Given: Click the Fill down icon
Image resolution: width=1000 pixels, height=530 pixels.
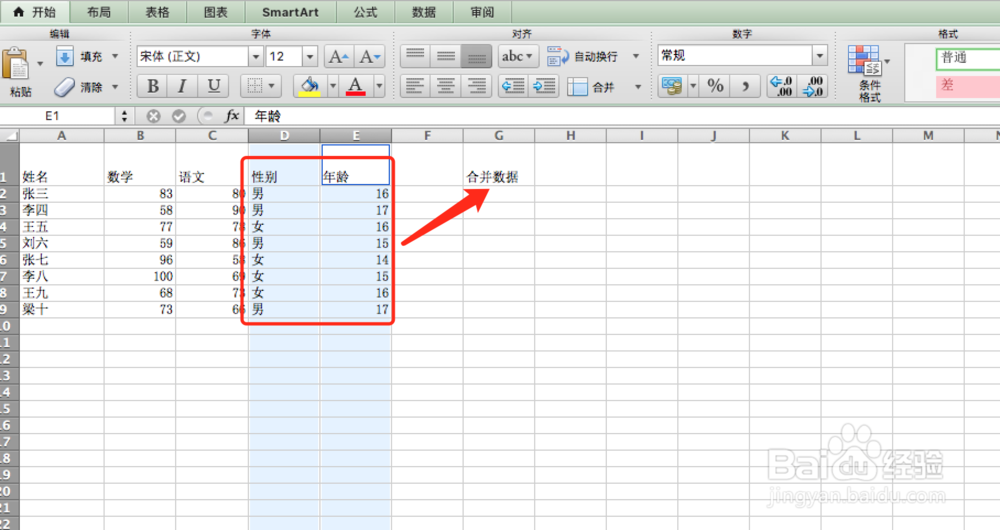Looking at the screenshot, I should tap(65, 57).
